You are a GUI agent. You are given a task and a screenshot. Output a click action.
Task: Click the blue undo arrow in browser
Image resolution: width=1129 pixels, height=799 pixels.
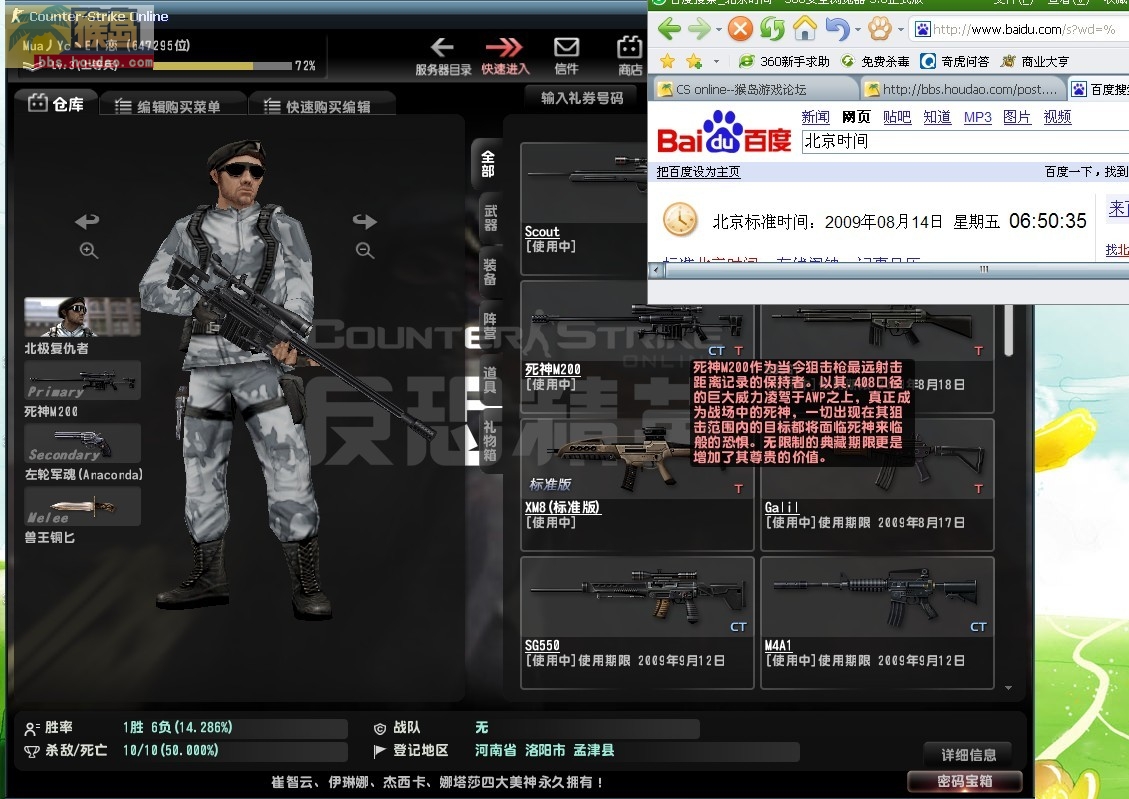[x=837, y=29]
